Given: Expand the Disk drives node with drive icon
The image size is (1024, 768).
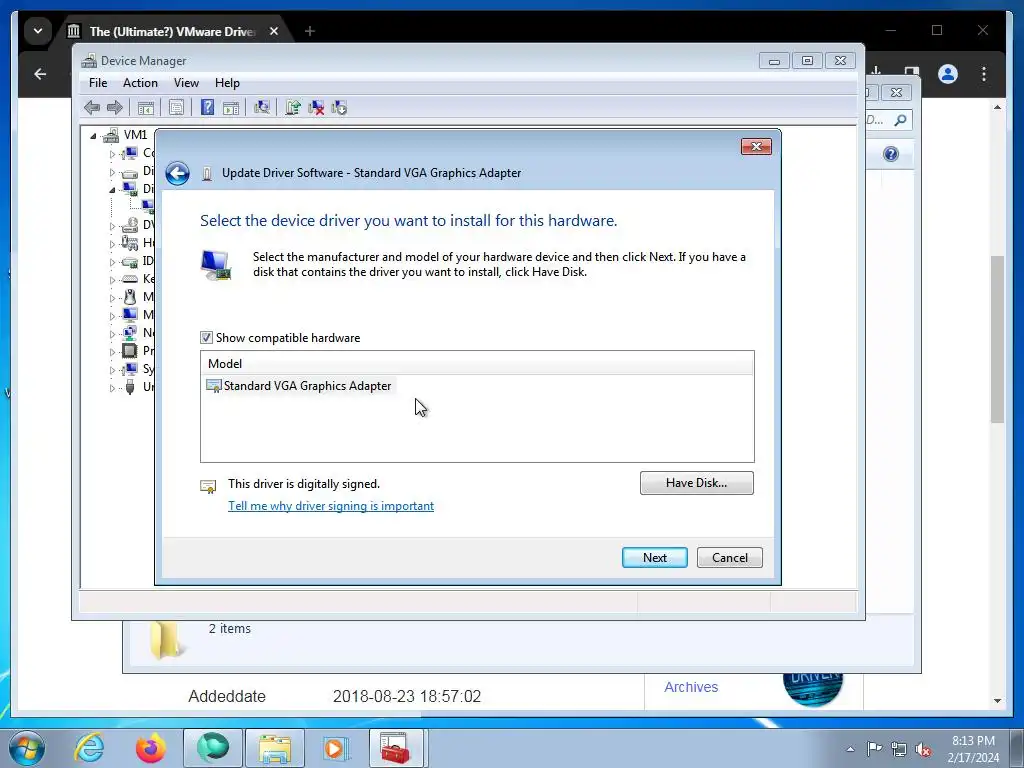Looking at the screenshot, I should (112, 172).
